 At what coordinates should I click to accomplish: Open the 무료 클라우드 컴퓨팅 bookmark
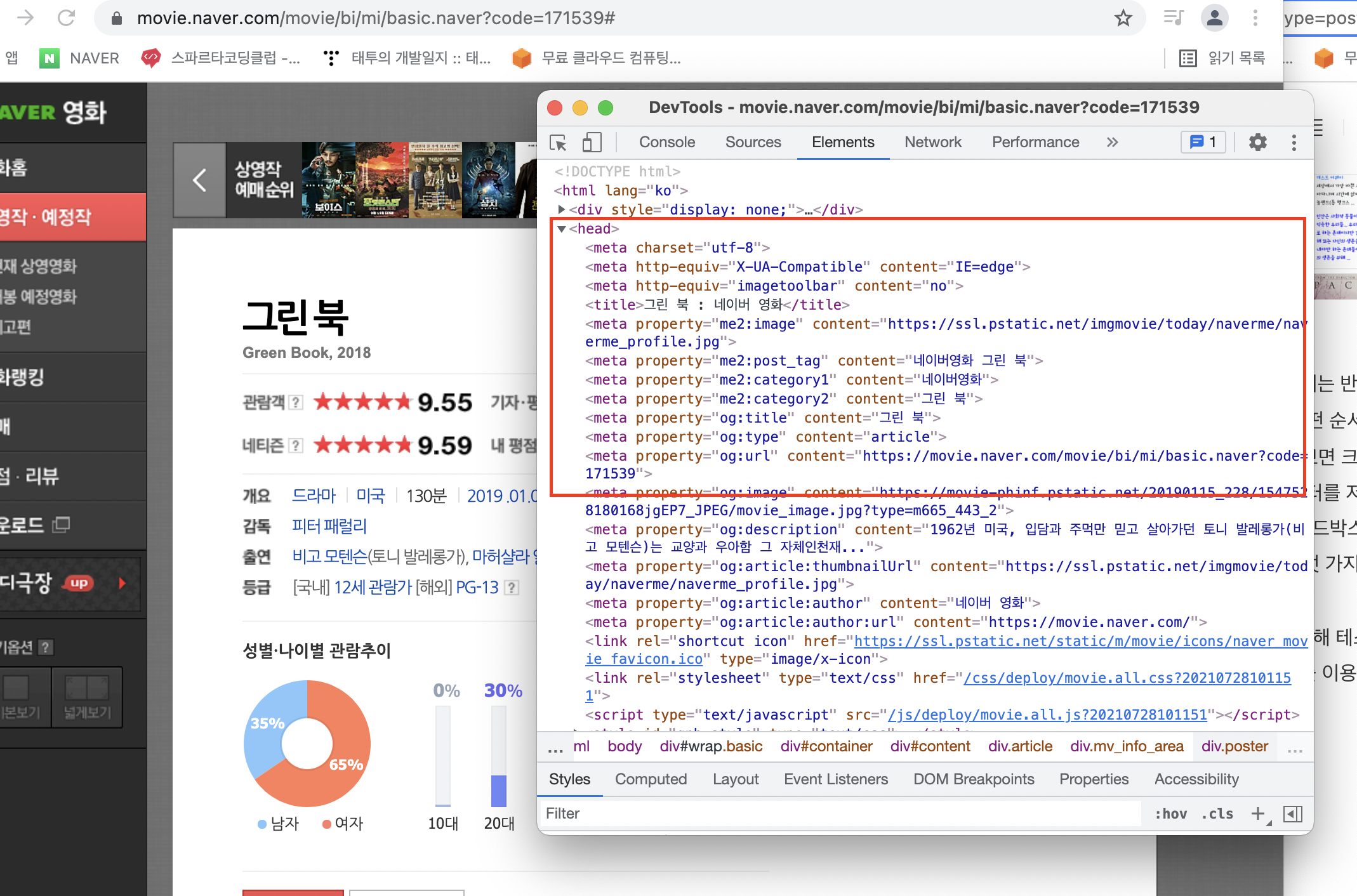pyautogui.click(x=597, y=58)
